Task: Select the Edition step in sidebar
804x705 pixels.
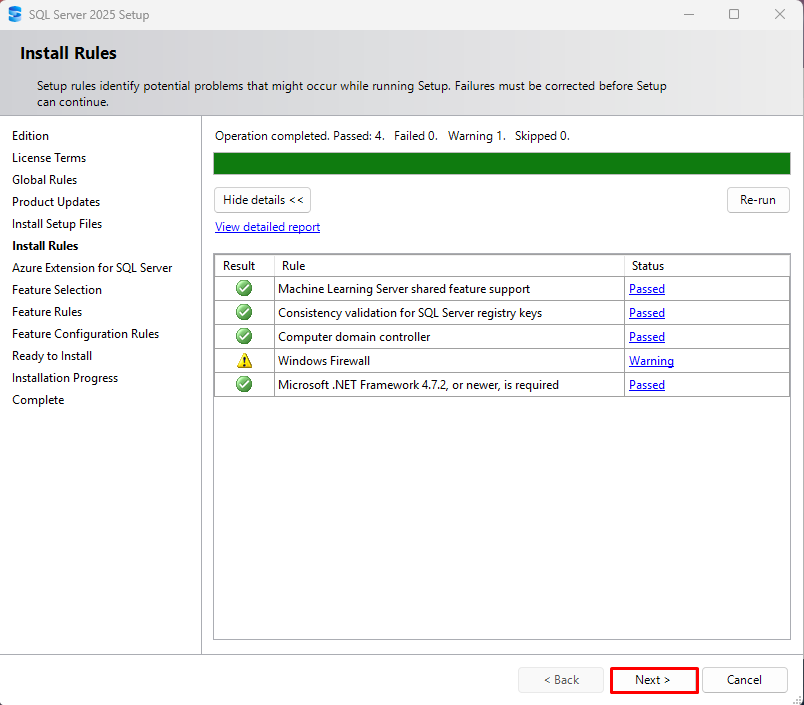Action: coord(30,136)
